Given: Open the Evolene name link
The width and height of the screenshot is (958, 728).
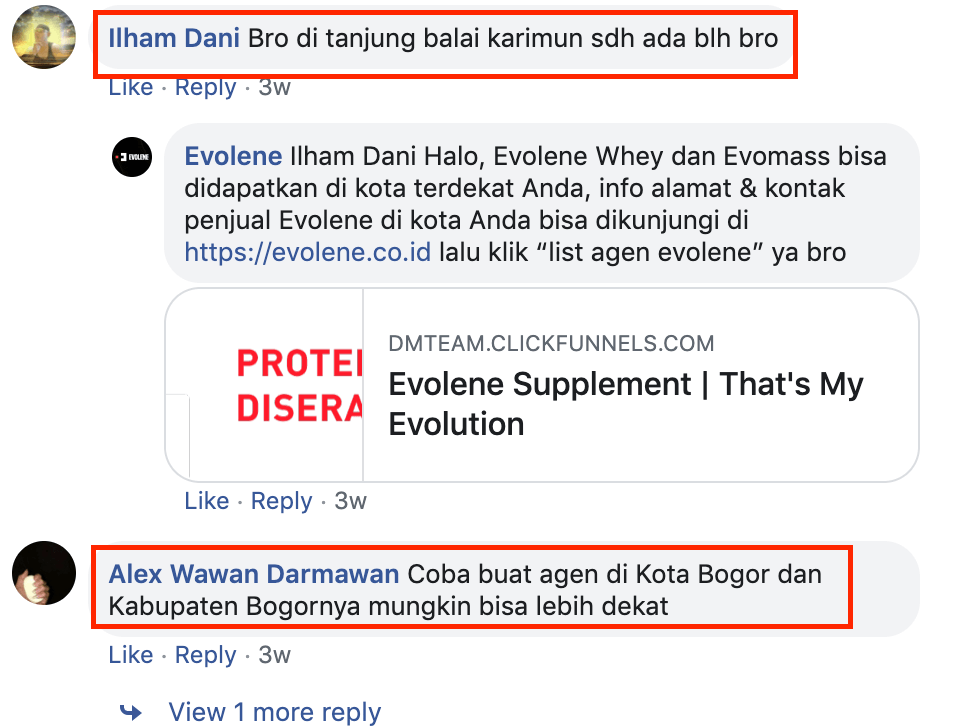Looking at the screenshot, I should click(233, 156).
